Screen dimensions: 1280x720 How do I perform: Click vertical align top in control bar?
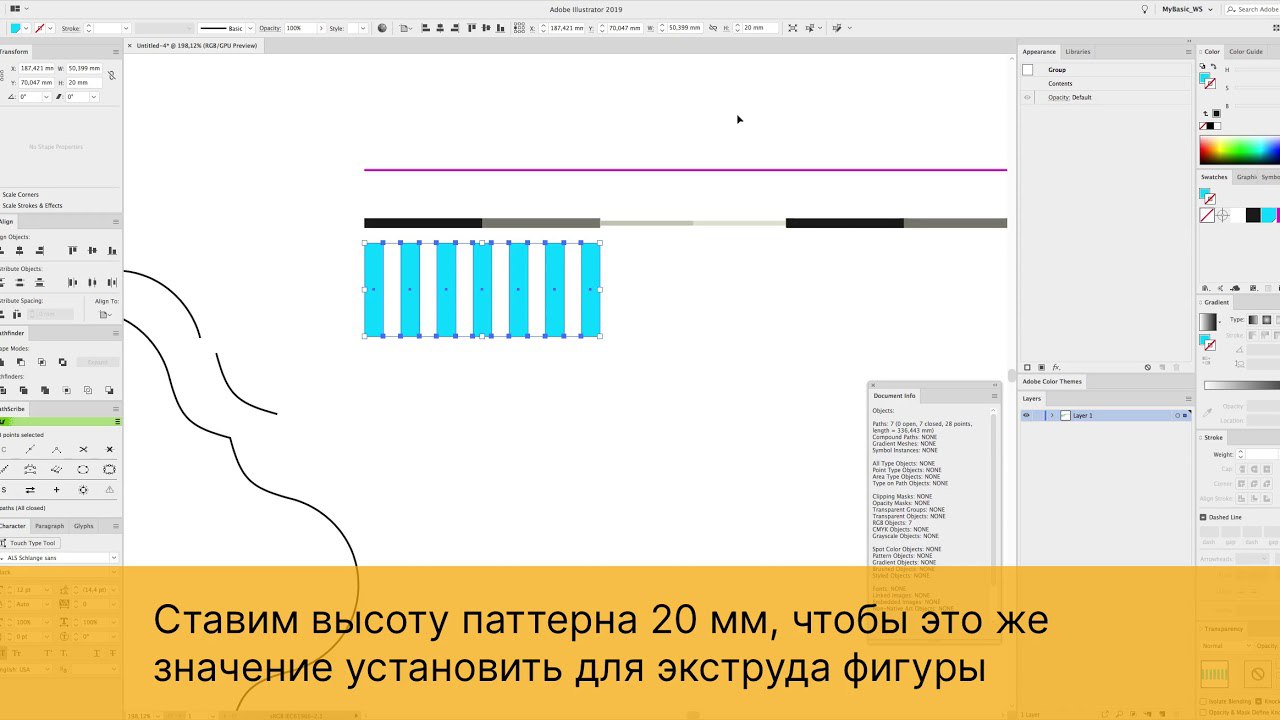point(472,28)
